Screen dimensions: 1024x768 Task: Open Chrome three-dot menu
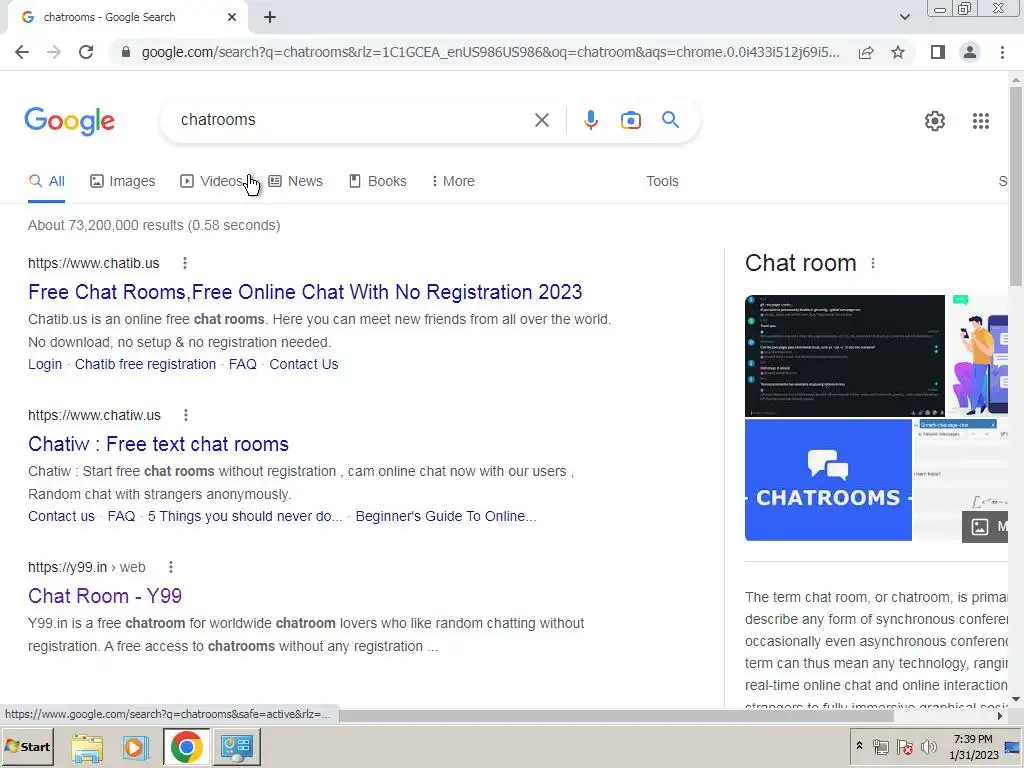point(1002,52)
